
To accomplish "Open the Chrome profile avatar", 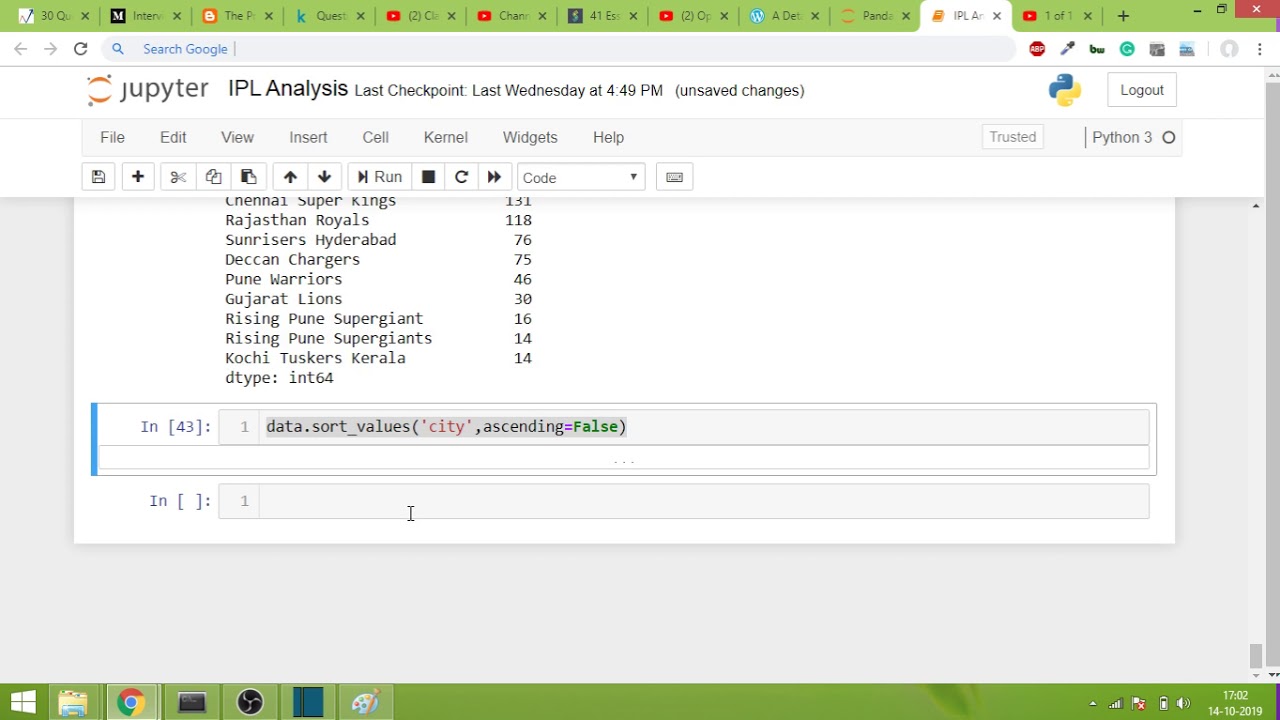I will (1229, 49).
